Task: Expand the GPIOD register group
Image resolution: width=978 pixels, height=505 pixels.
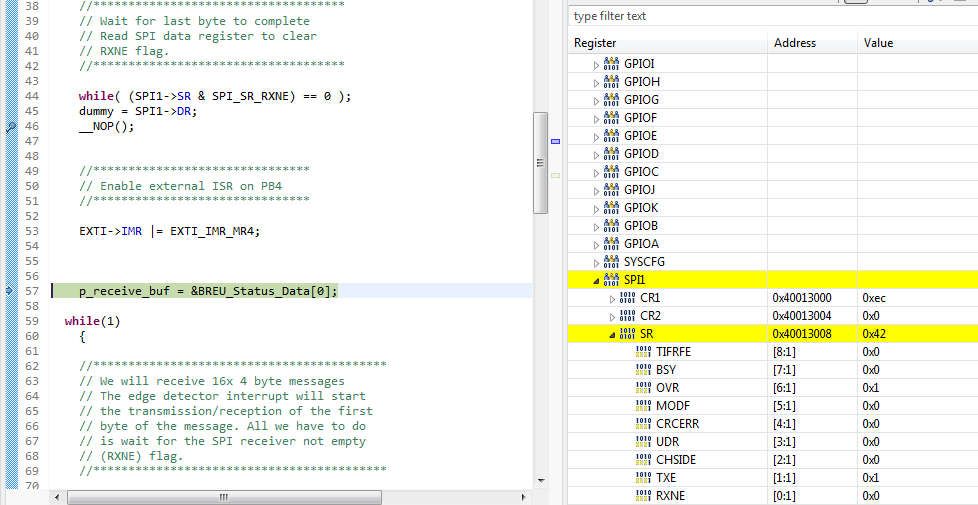Action: coord(596,155)
